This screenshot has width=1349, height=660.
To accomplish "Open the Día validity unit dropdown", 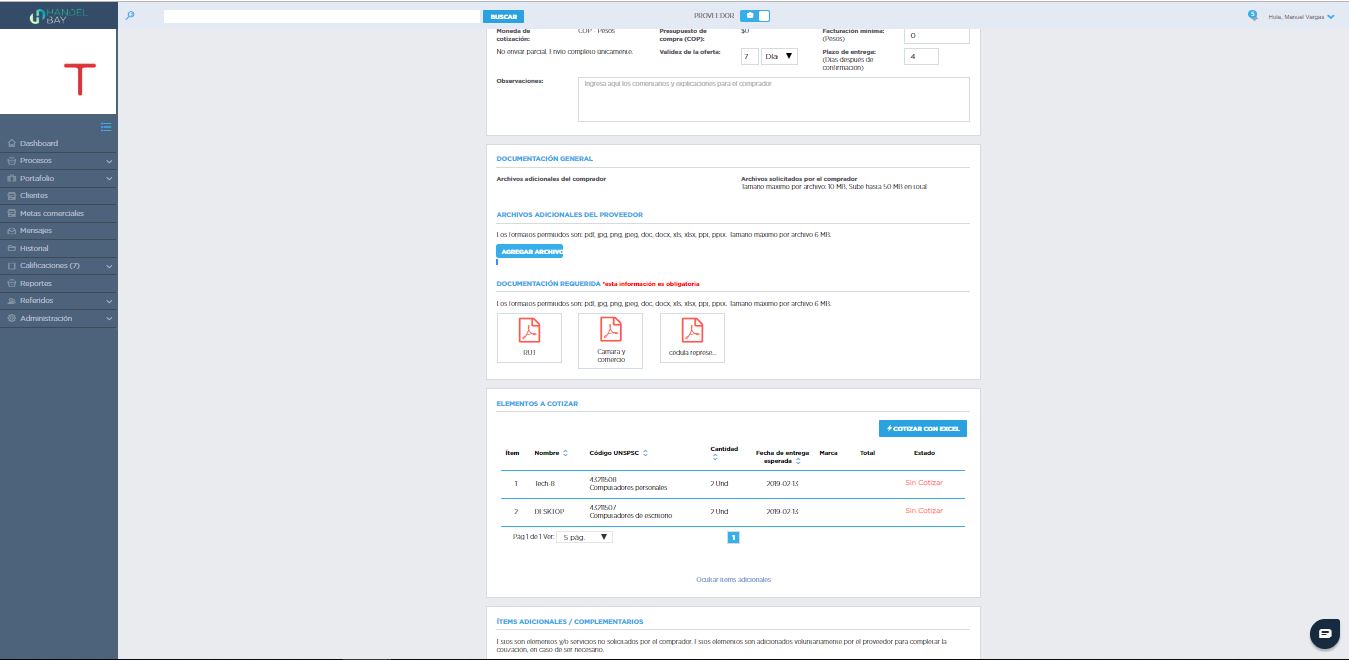I will (779, 57).
